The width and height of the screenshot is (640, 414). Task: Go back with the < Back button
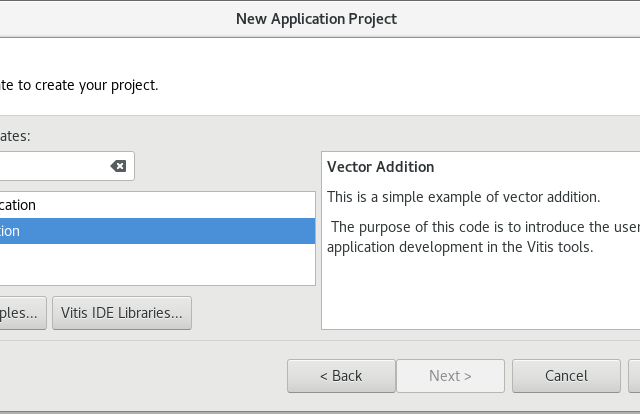pos(340,376)
